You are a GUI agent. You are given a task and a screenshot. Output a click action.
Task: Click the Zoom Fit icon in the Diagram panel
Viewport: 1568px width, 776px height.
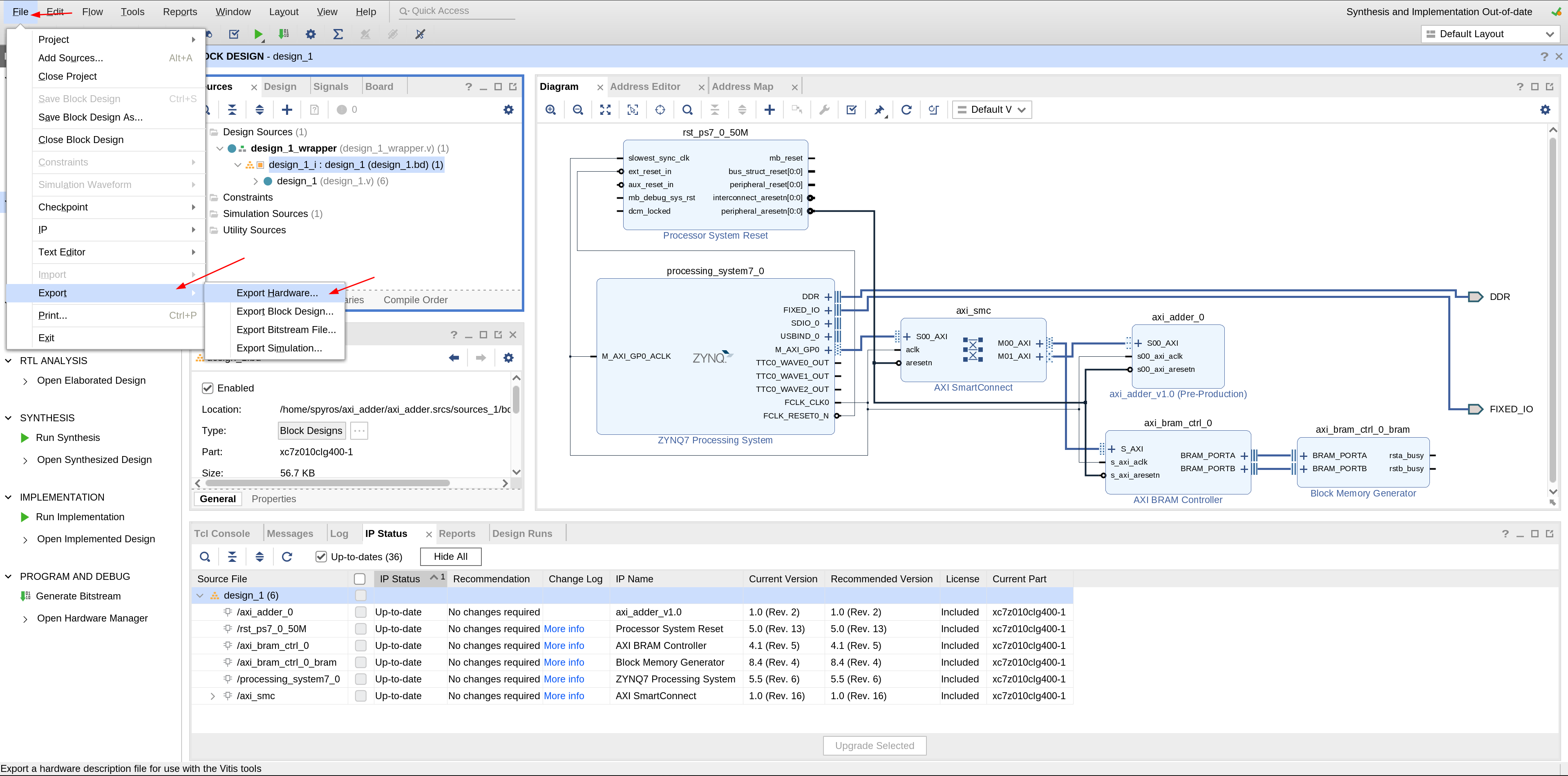point(606,110)
